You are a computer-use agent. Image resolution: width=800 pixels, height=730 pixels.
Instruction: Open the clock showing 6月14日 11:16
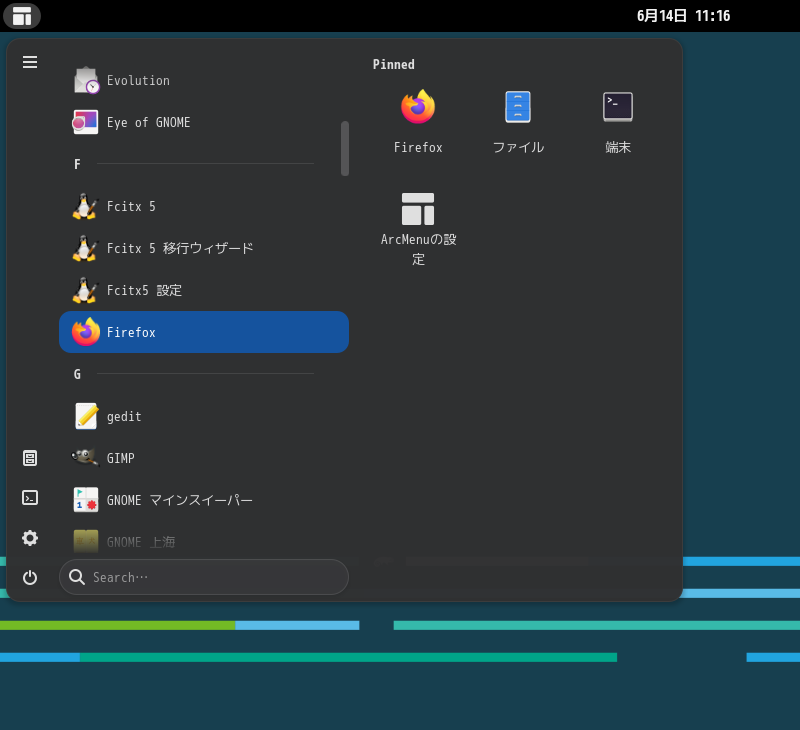point(683,16)
